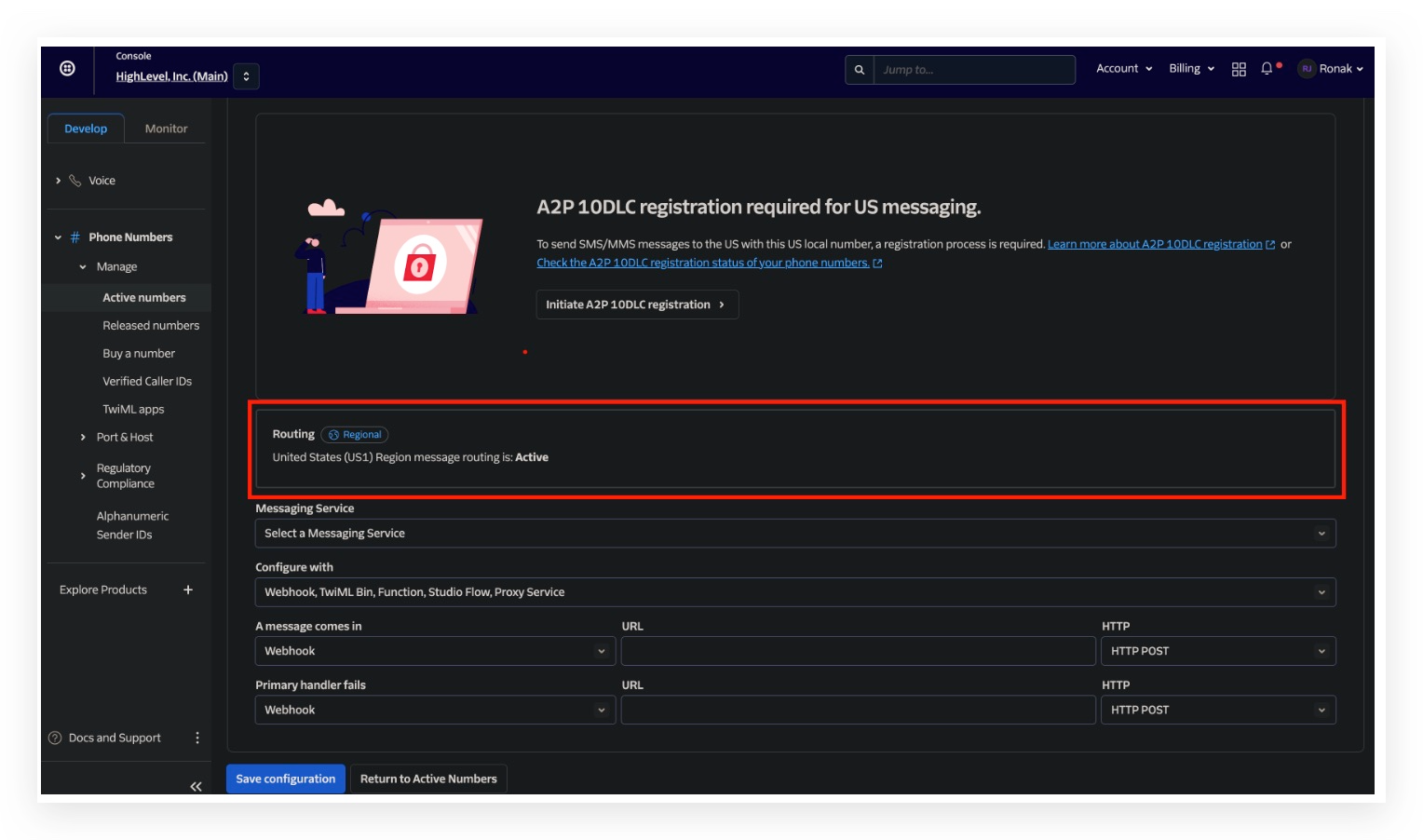Open Released numbers page
The image size is (1423, 840).
[151, 326]
